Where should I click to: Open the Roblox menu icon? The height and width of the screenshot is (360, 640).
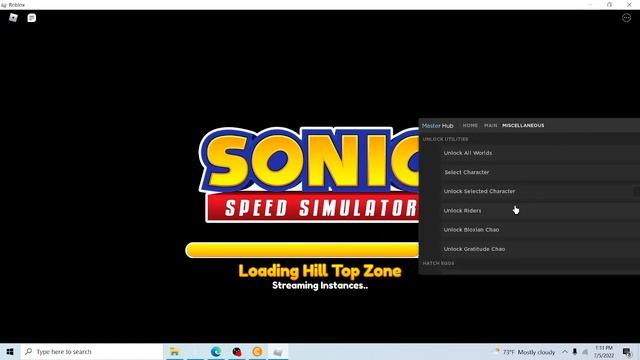[13, 18]
